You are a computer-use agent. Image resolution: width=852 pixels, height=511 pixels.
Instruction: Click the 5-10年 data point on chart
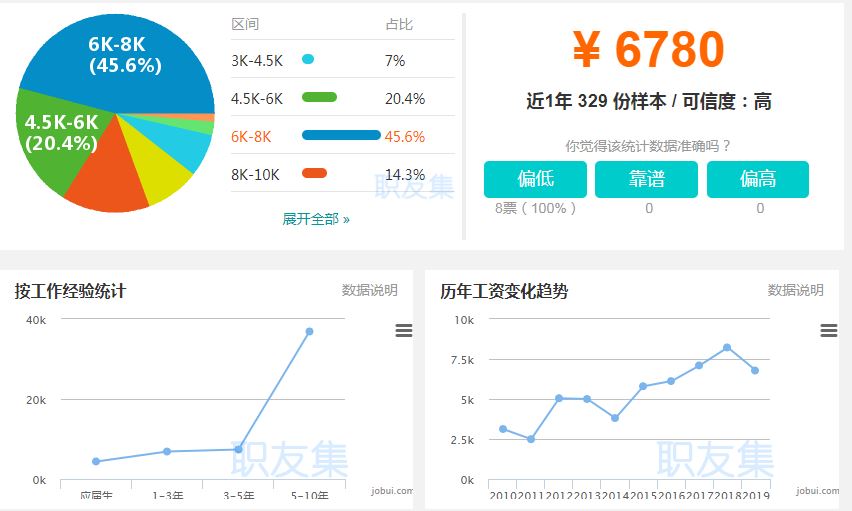pos(309,331)
